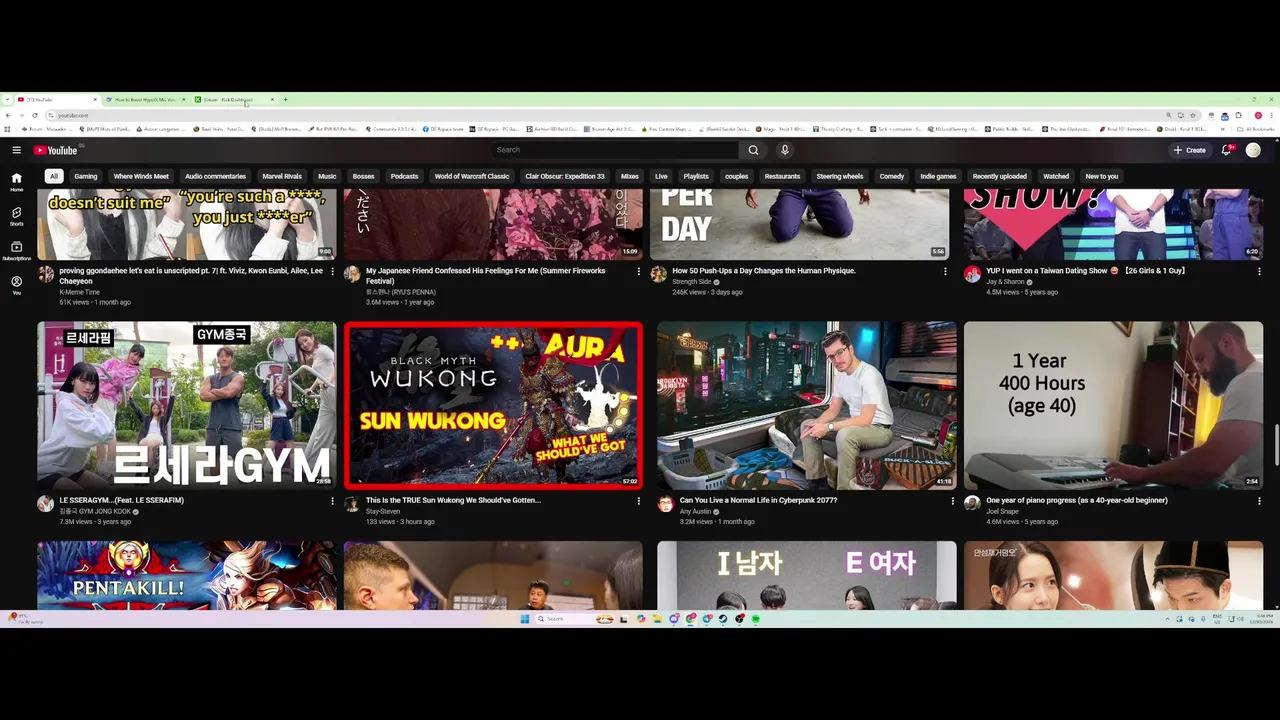Open the You section in sidebar
This screenshot has height=720, width=1280.
[16, 286]
